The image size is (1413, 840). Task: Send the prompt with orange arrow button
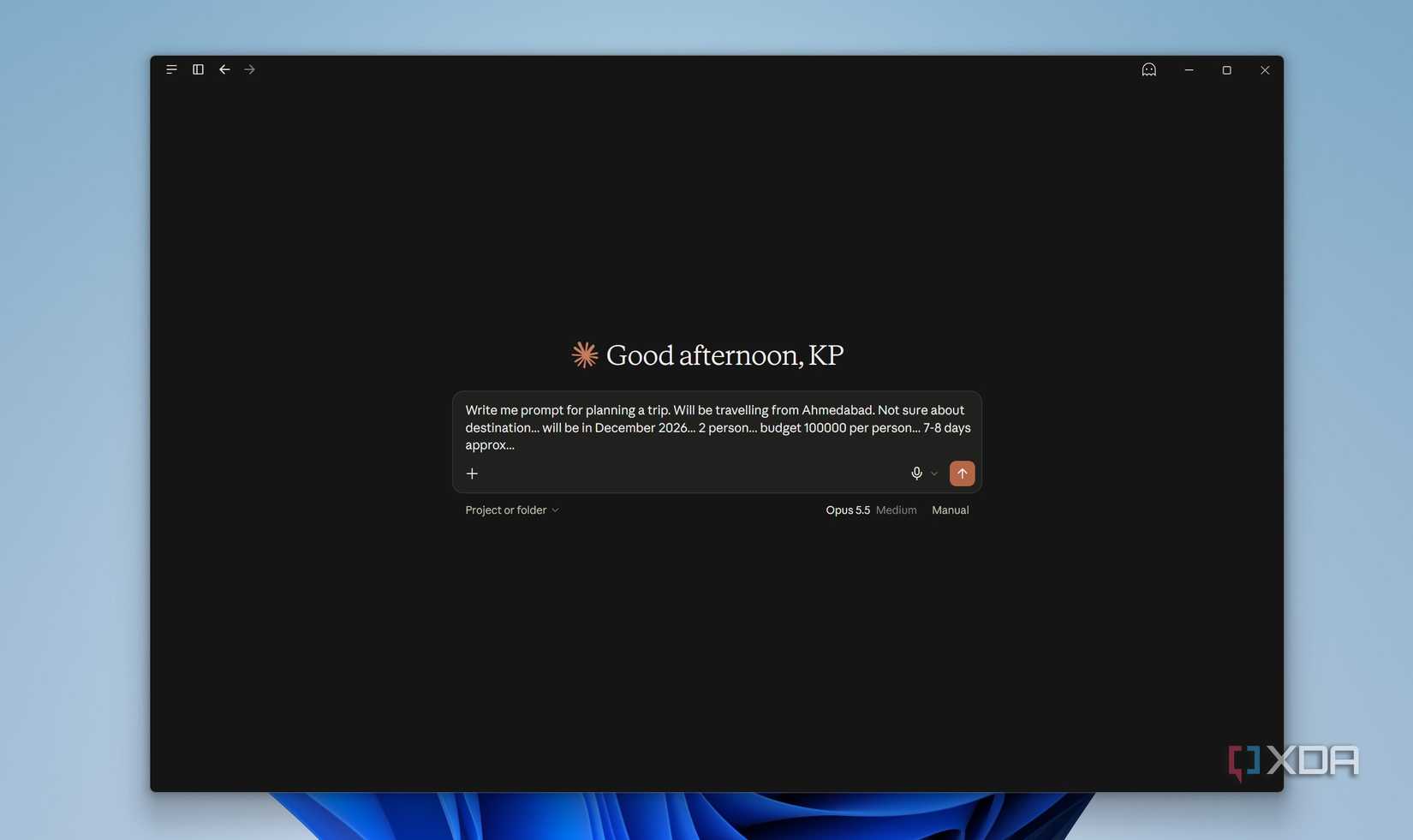point(963,474)
